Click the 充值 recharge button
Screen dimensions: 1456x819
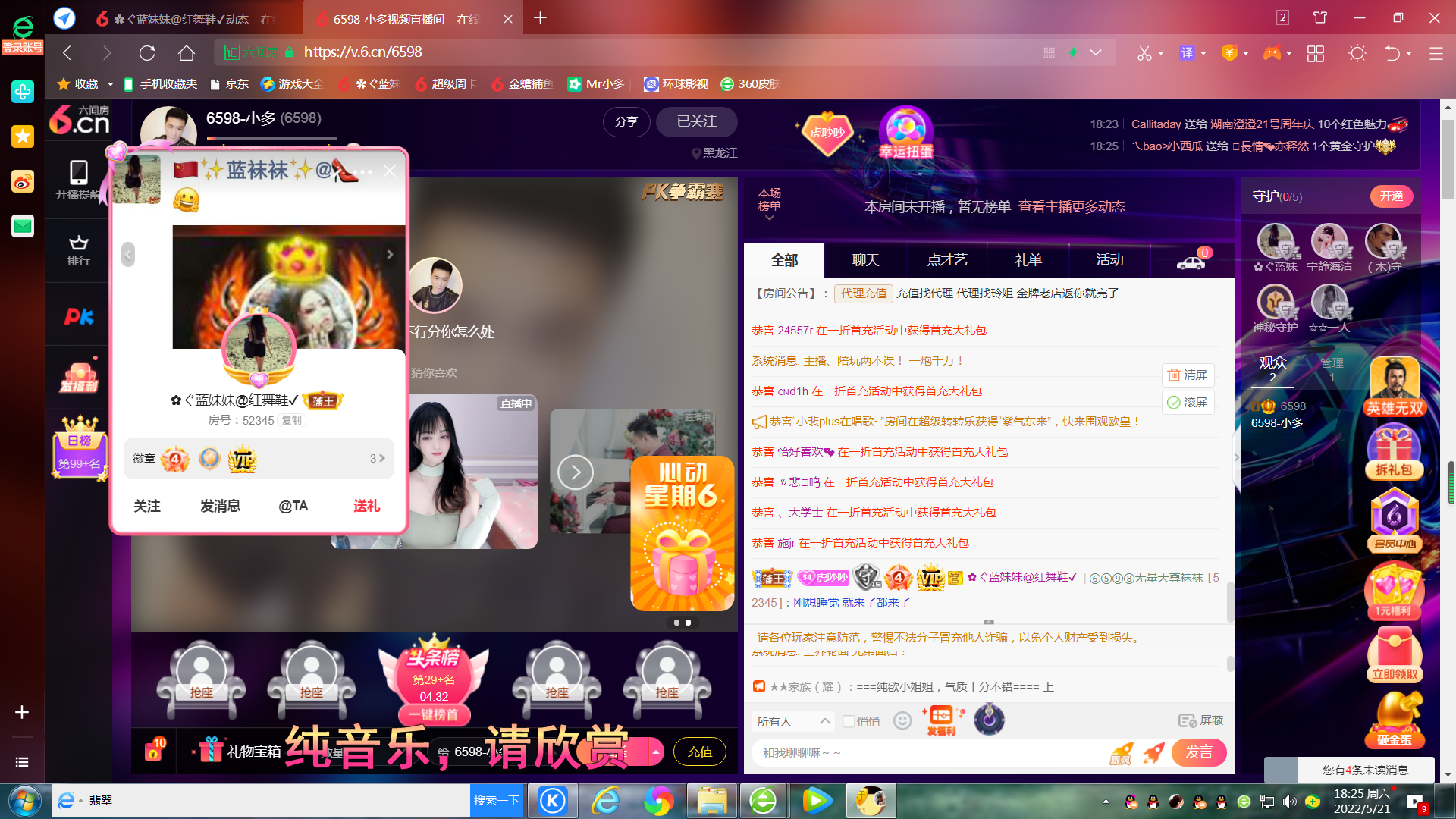click(700, 752)
